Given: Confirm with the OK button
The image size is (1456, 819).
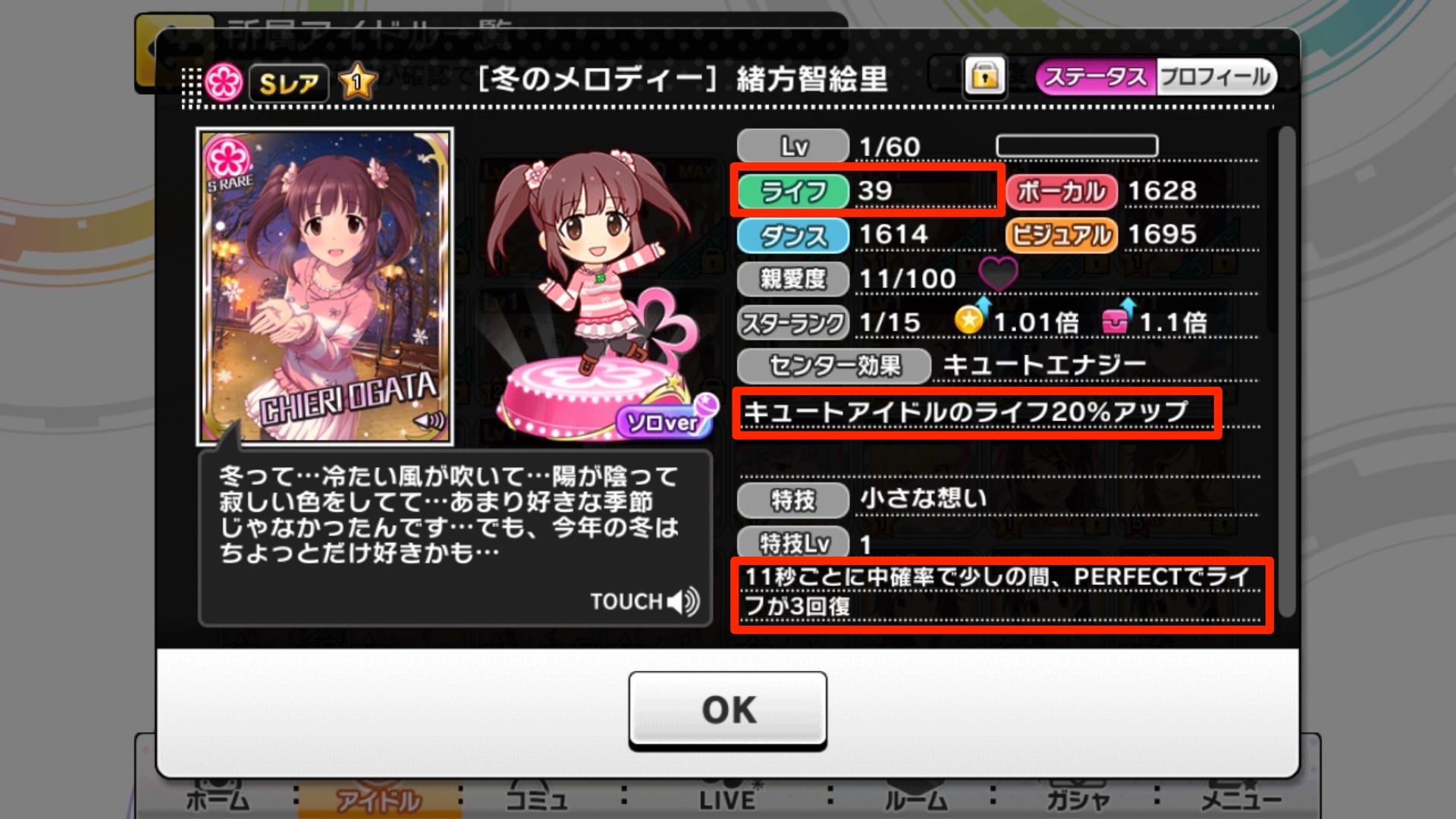Looking at the screenshot, I should 727,710.
